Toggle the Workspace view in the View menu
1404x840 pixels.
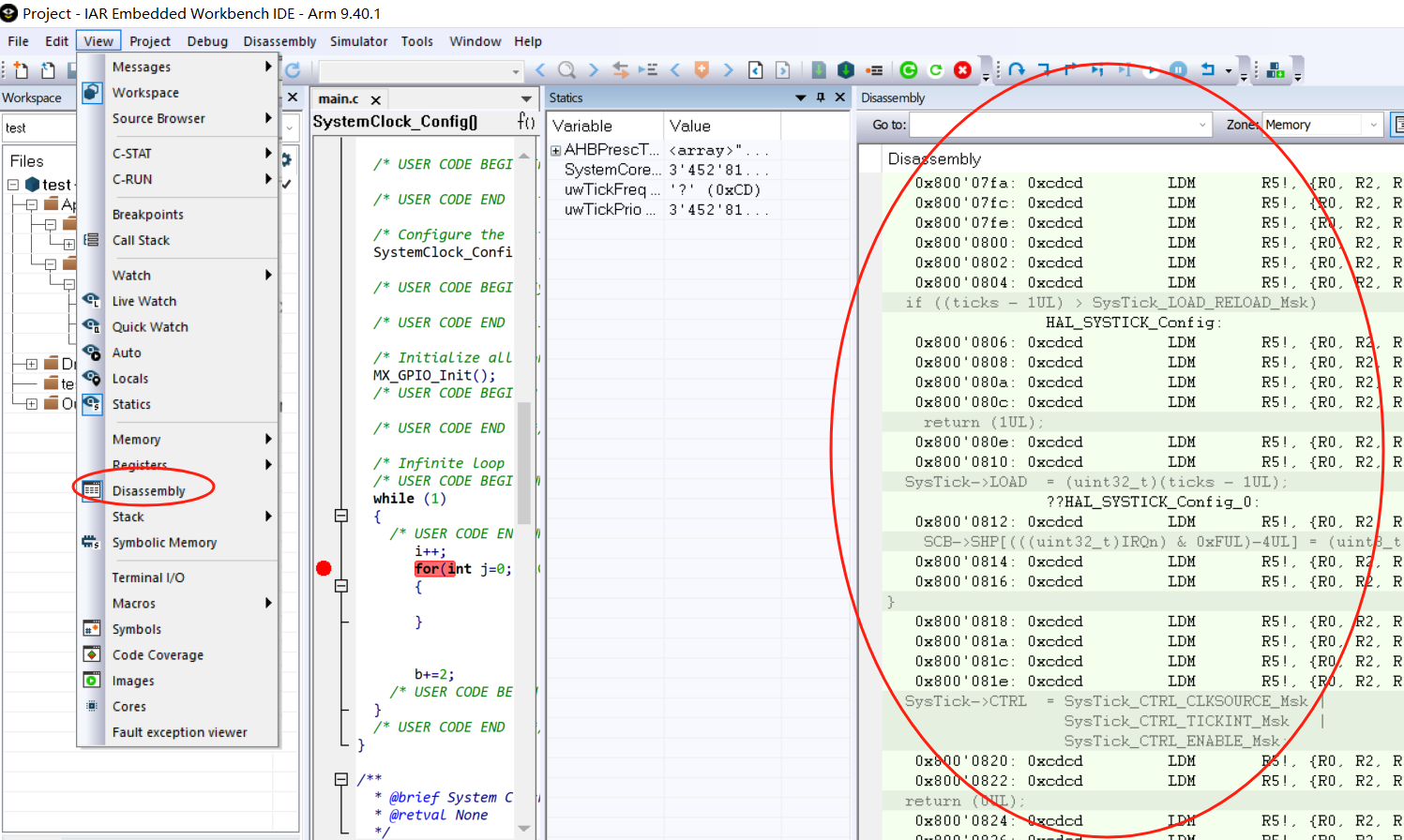tap(145, 93)
